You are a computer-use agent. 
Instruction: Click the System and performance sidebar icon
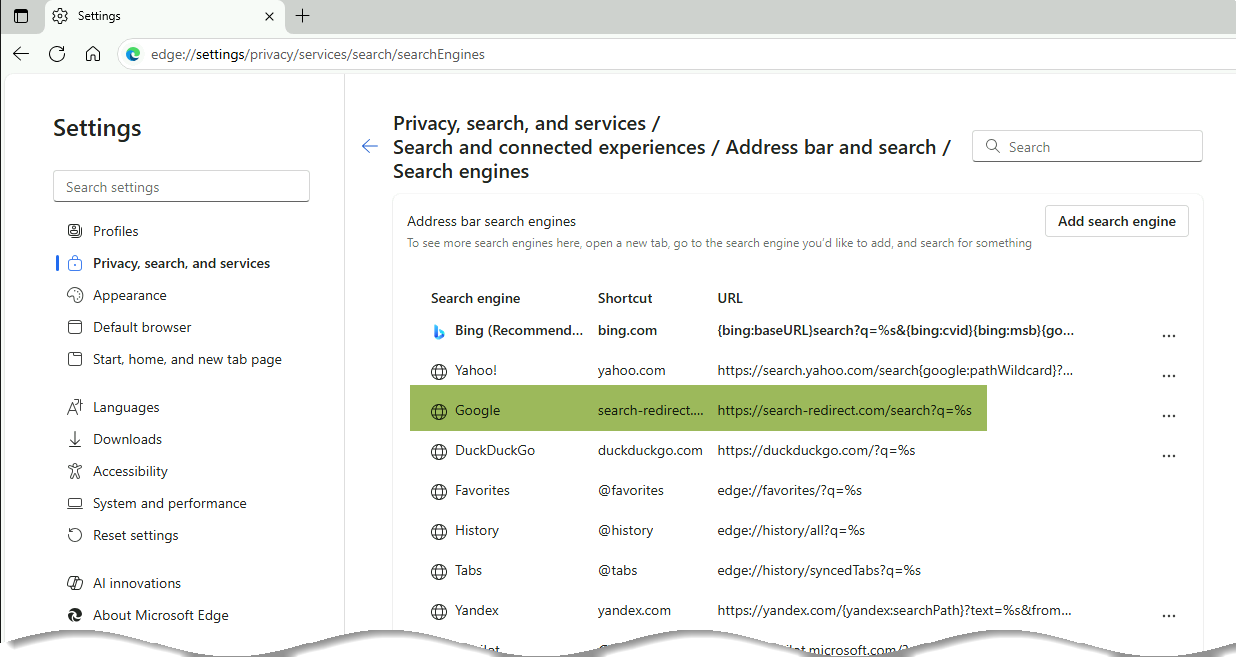[74, 503]
